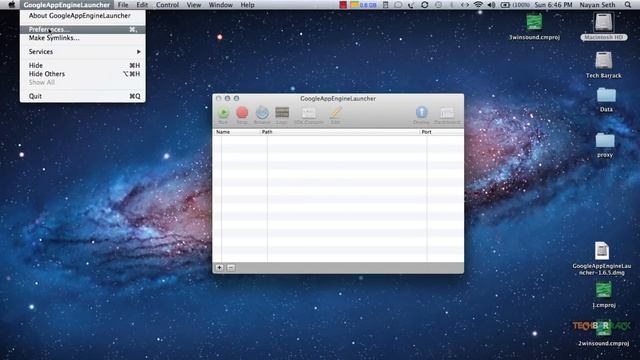640x360 pixels.
Task: Click the sync circular arrows menu bar icon
Action: tap(424, 5)
